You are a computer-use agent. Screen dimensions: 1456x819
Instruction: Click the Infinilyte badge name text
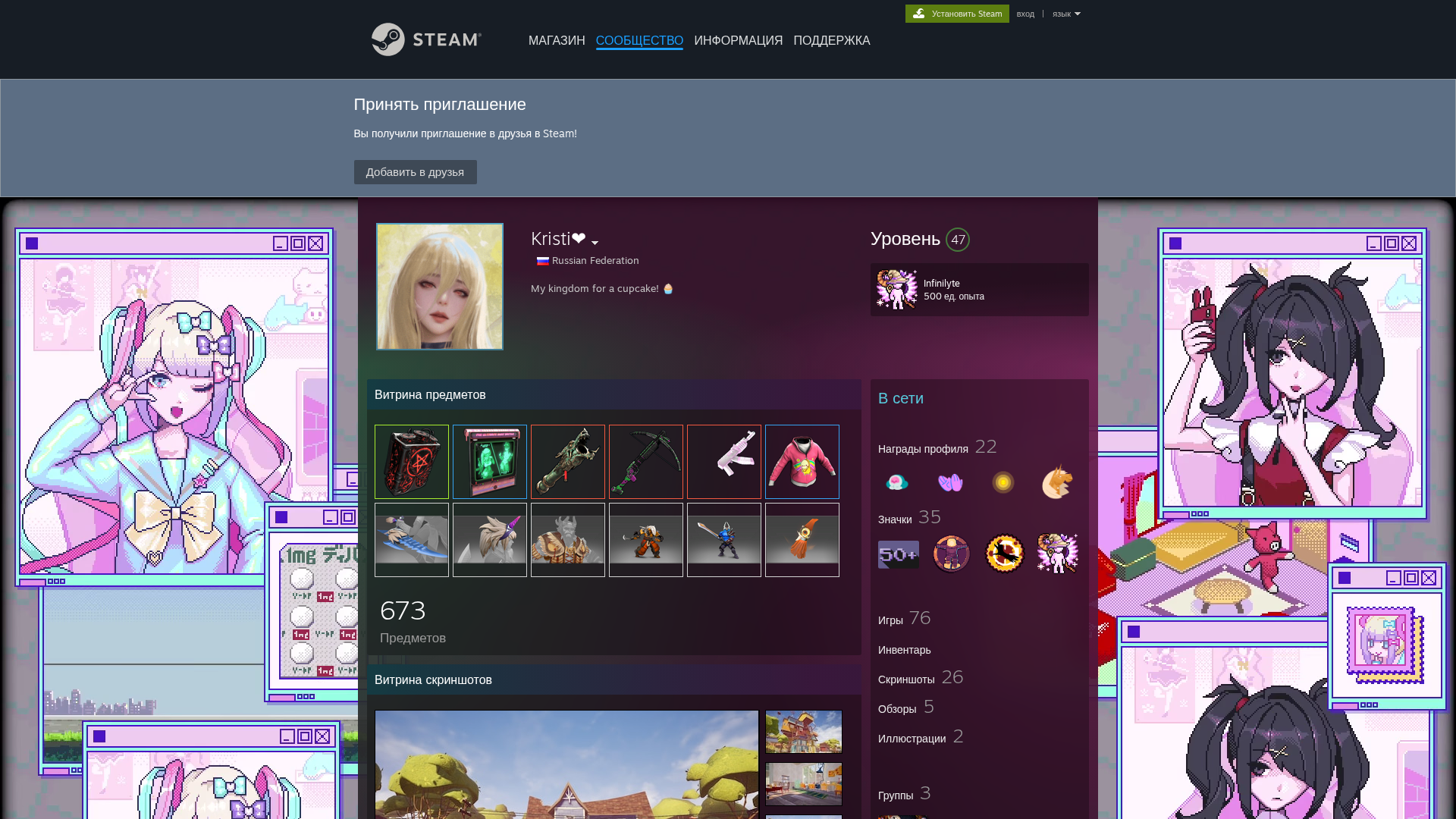(x=941, y=283)
